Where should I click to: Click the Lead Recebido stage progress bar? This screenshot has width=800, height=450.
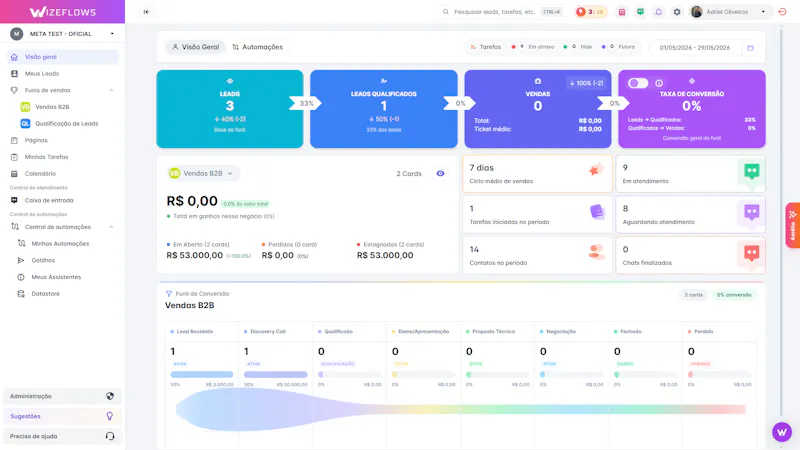[x=202, y=374]
